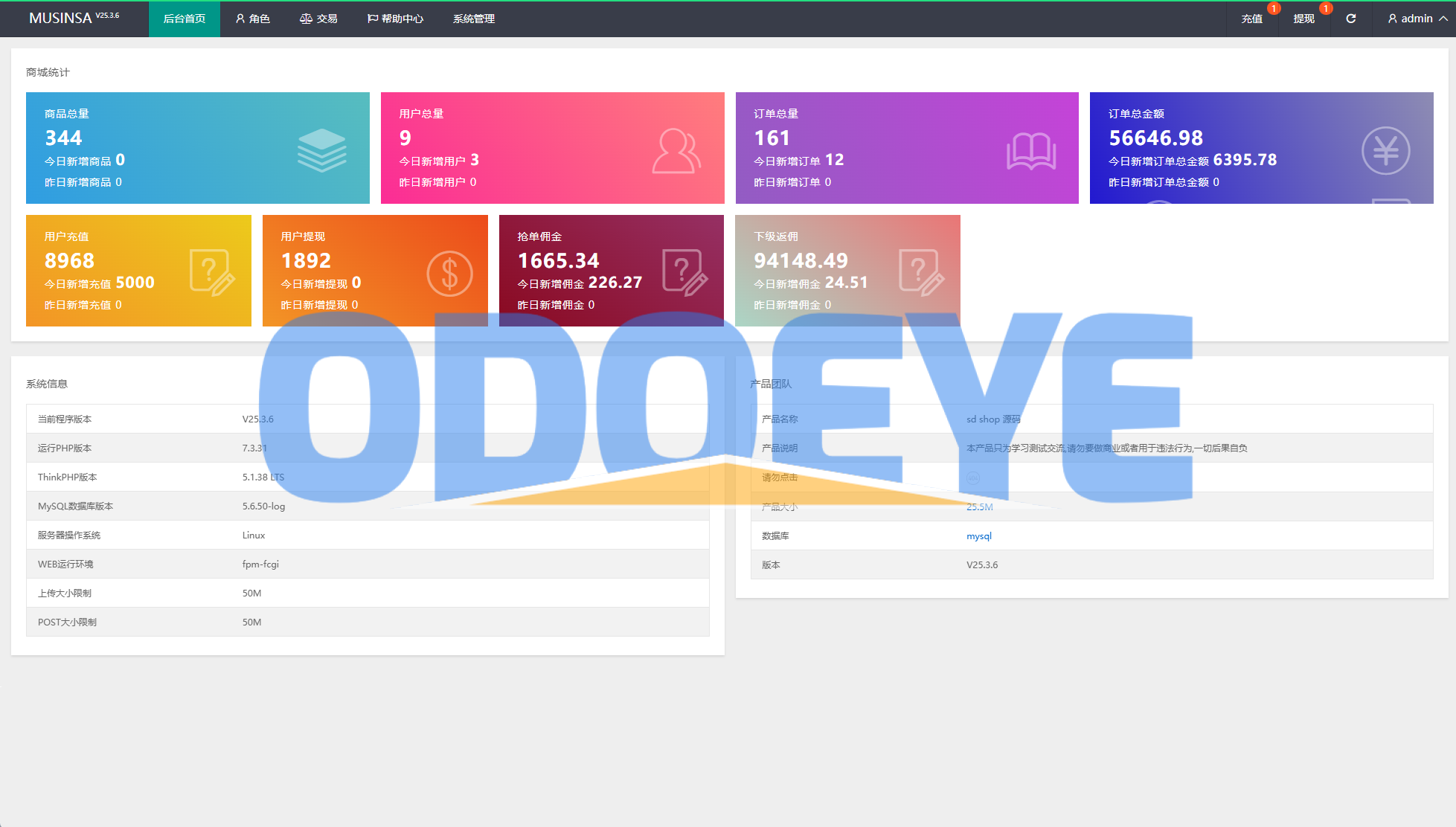Expand the admin user dropdown

pos(1417,19)
